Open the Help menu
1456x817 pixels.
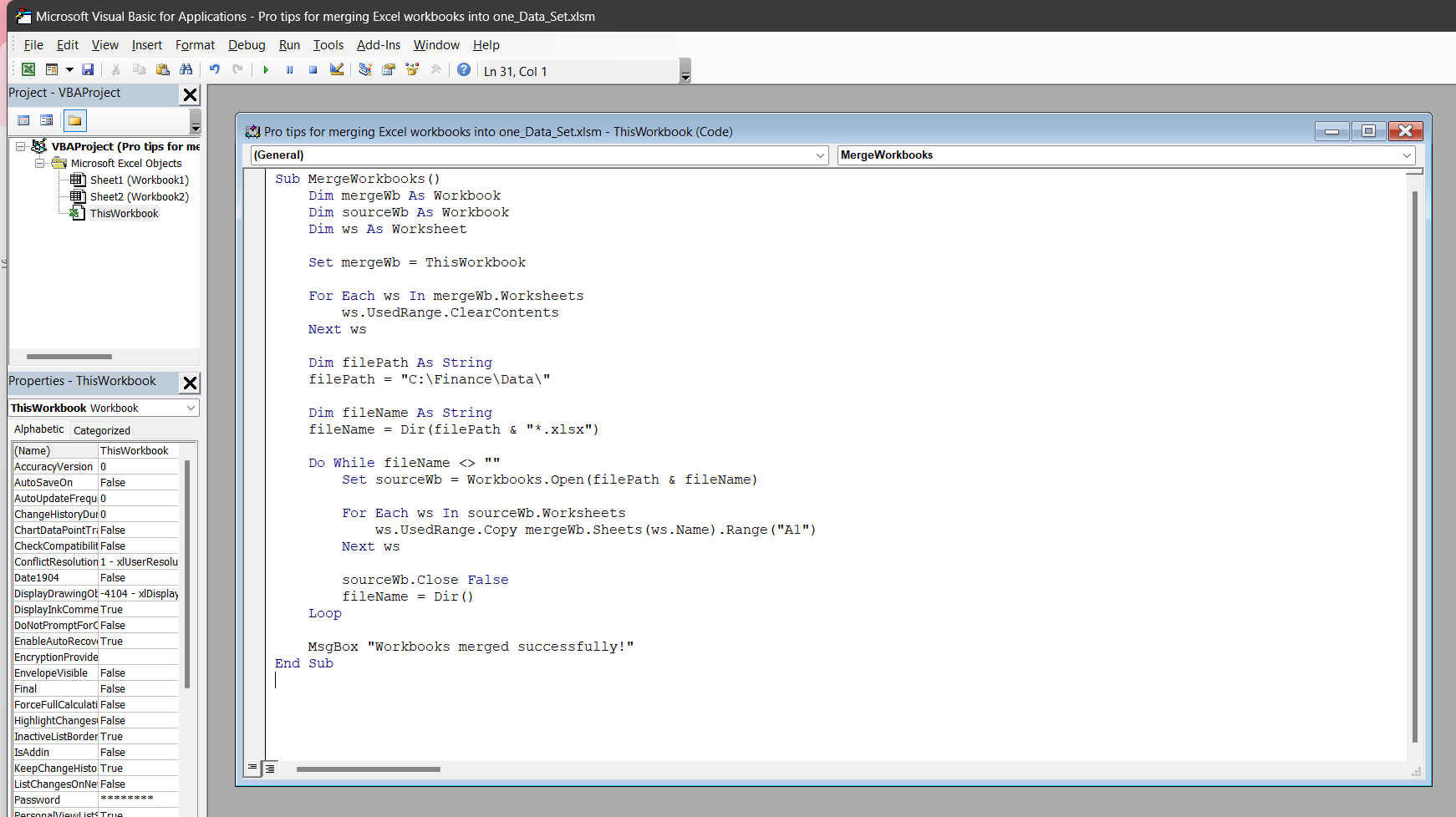(486, 45)
